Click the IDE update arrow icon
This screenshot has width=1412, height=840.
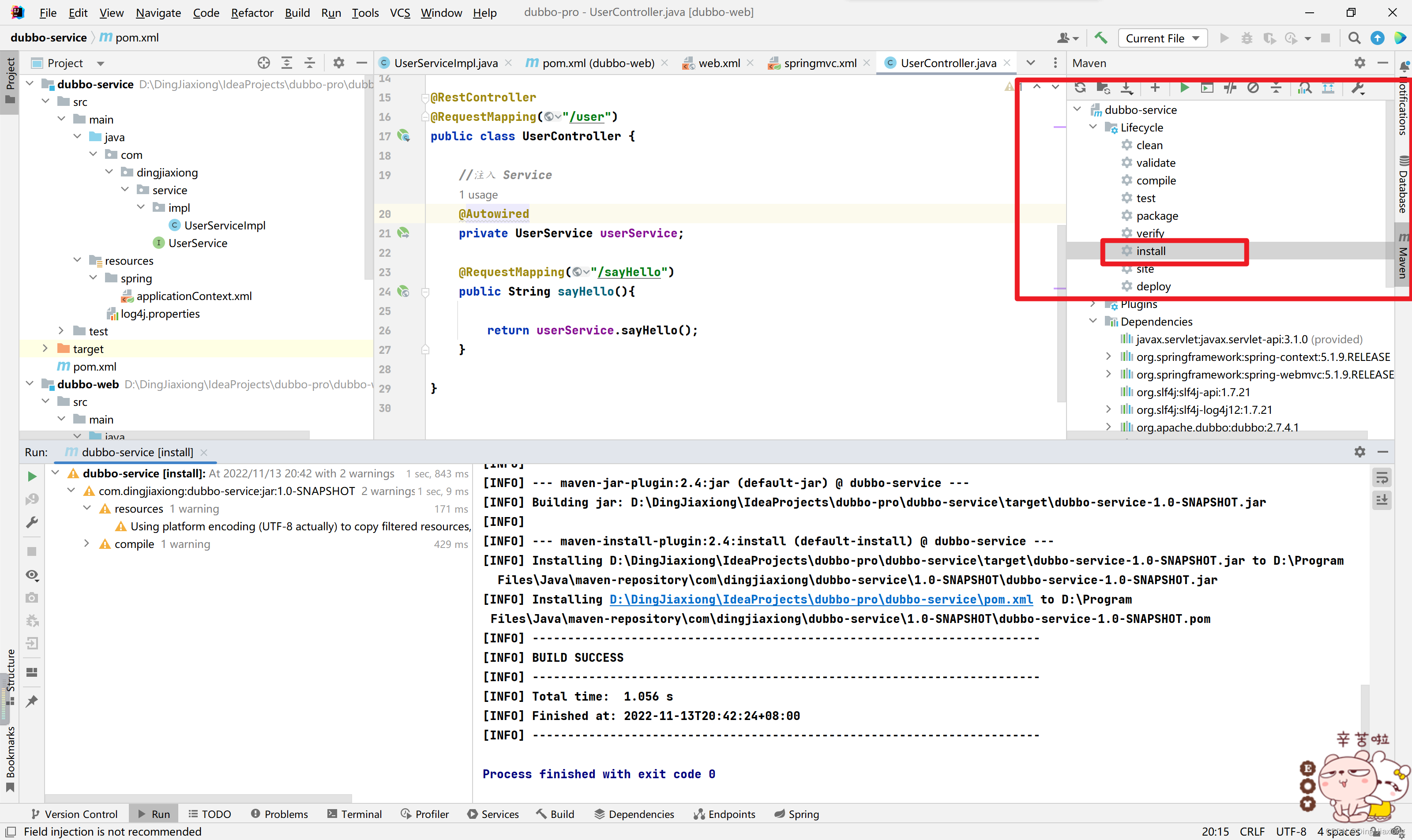click(x=1378, y=38)
